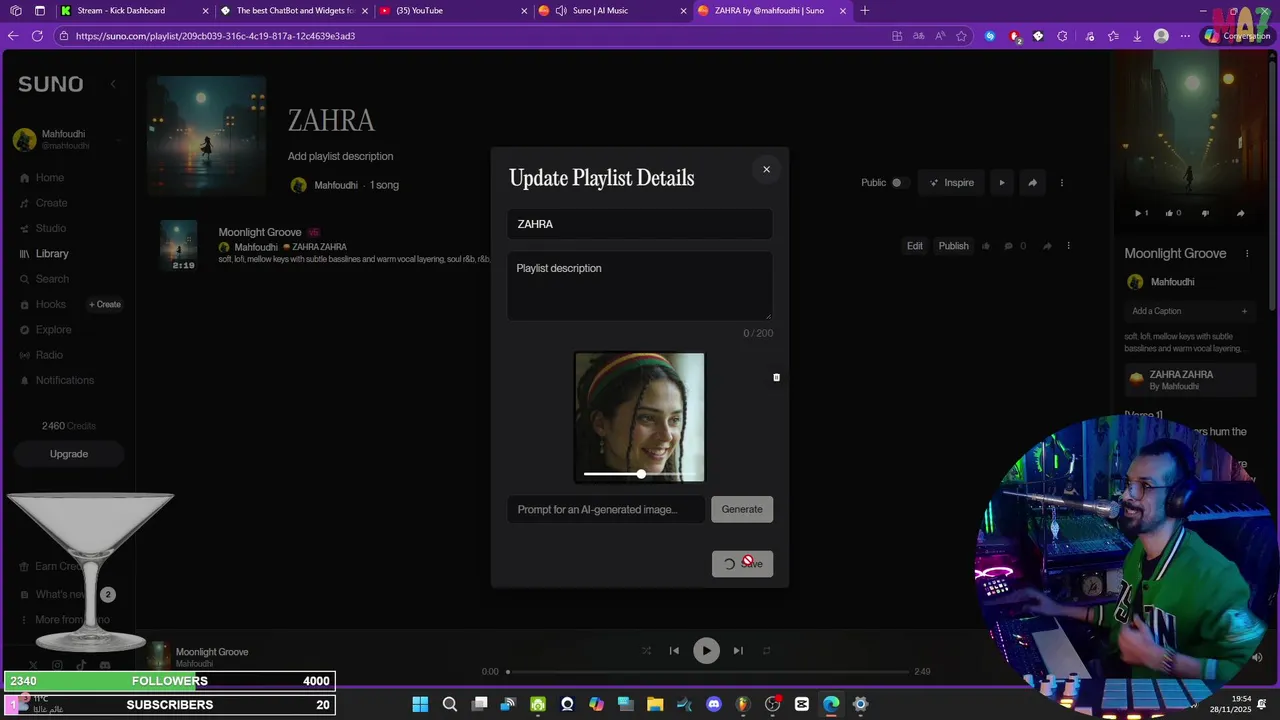Image resolution: width=1280 pixels, height=720 pixels.
Task: Click Add a Caption plus button
Action: [x=1244, y=311]
